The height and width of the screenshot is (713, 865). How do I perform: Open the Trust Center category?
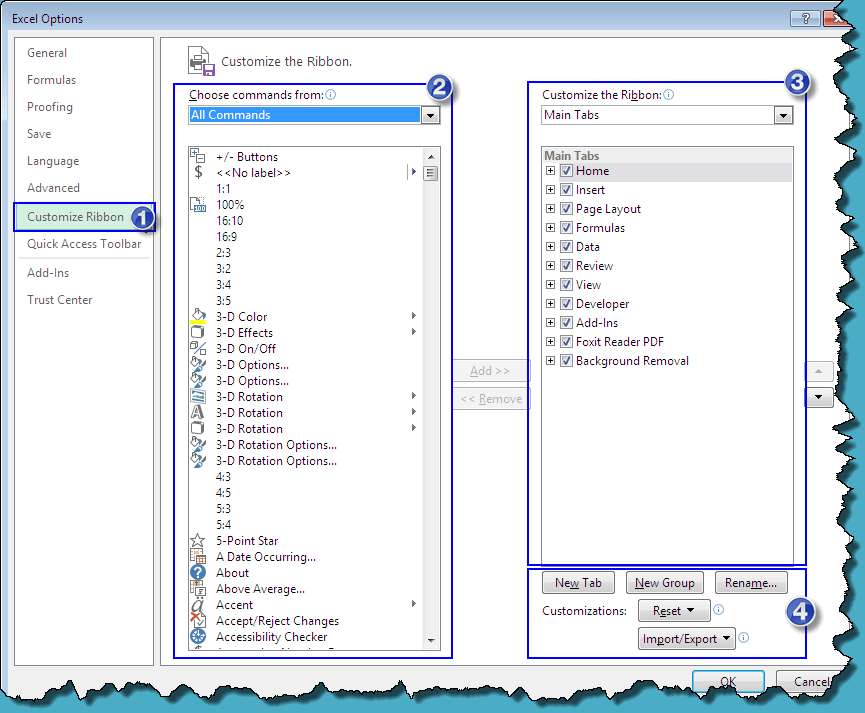pyautogui.click(x=60, y=300)
